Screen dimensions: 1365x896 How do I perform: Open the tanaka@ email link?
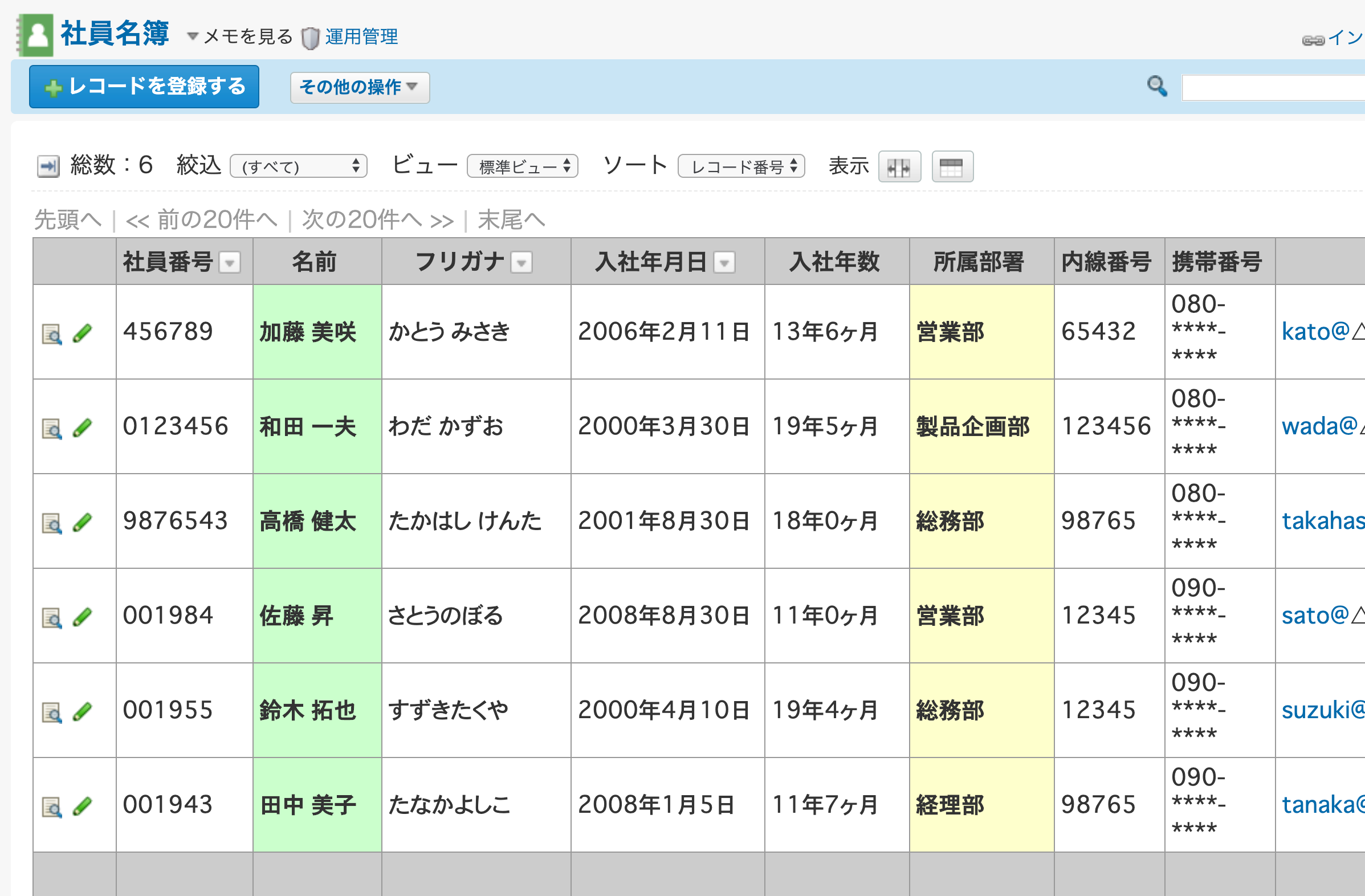(x=1323, y=805)
